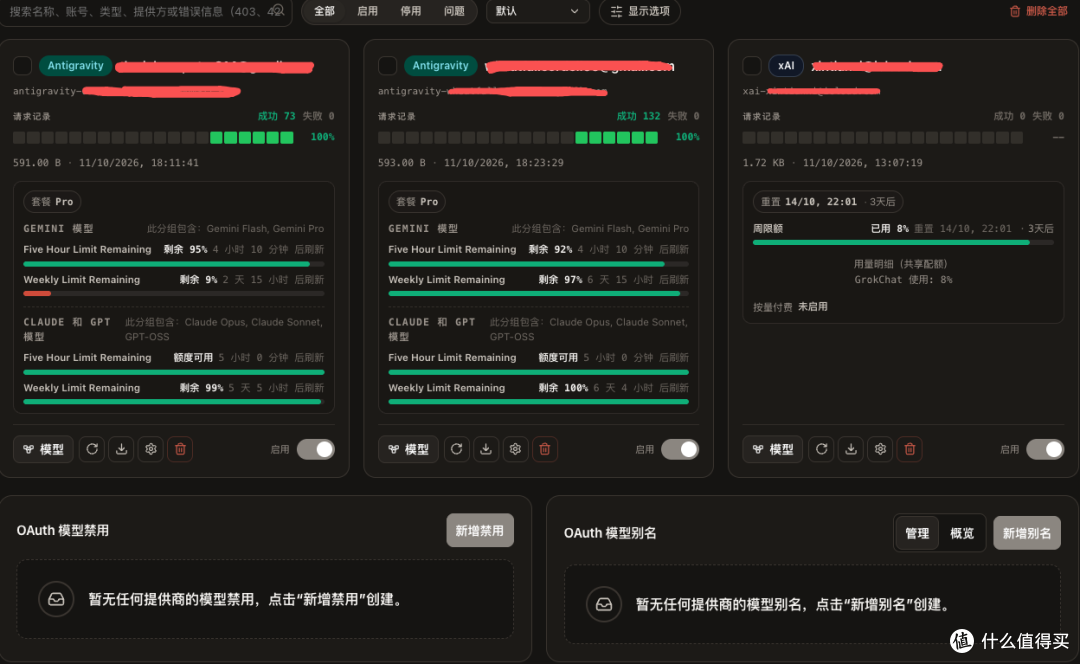Click GrokChat 使用: 8% text
This screenshot has height=664, width=1080.
(x=903, y=280)
